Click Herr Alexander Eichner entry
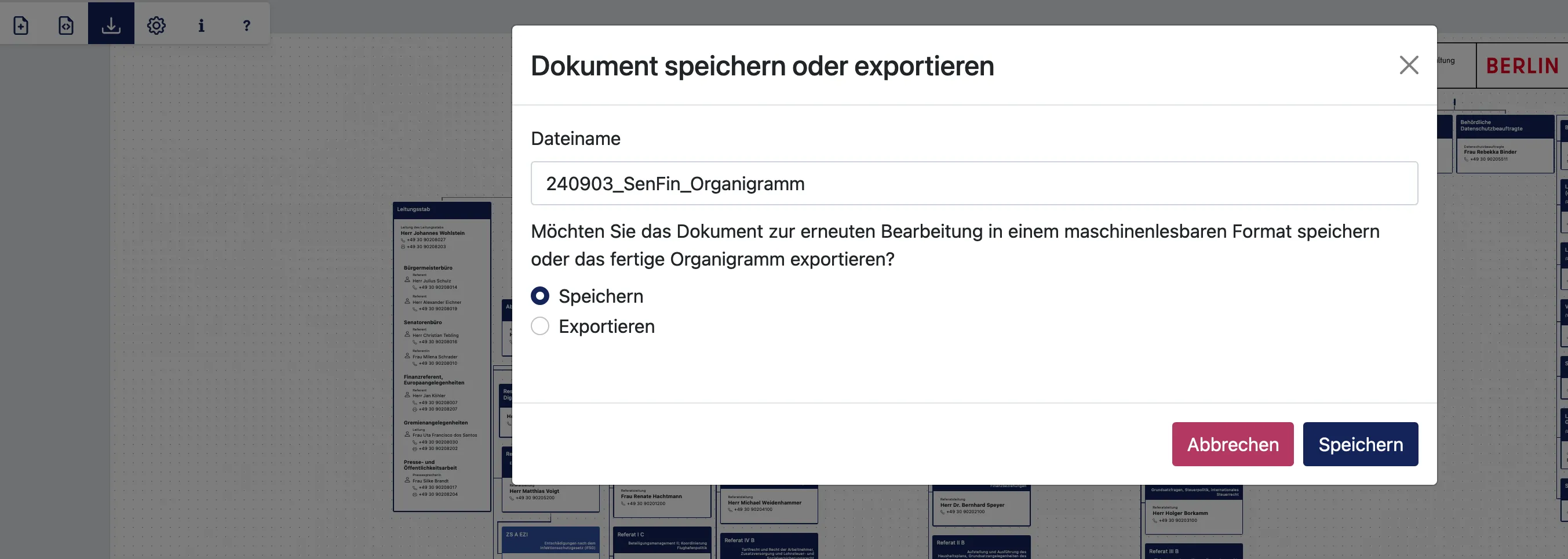1568x559 pixels. click(437, 302)
